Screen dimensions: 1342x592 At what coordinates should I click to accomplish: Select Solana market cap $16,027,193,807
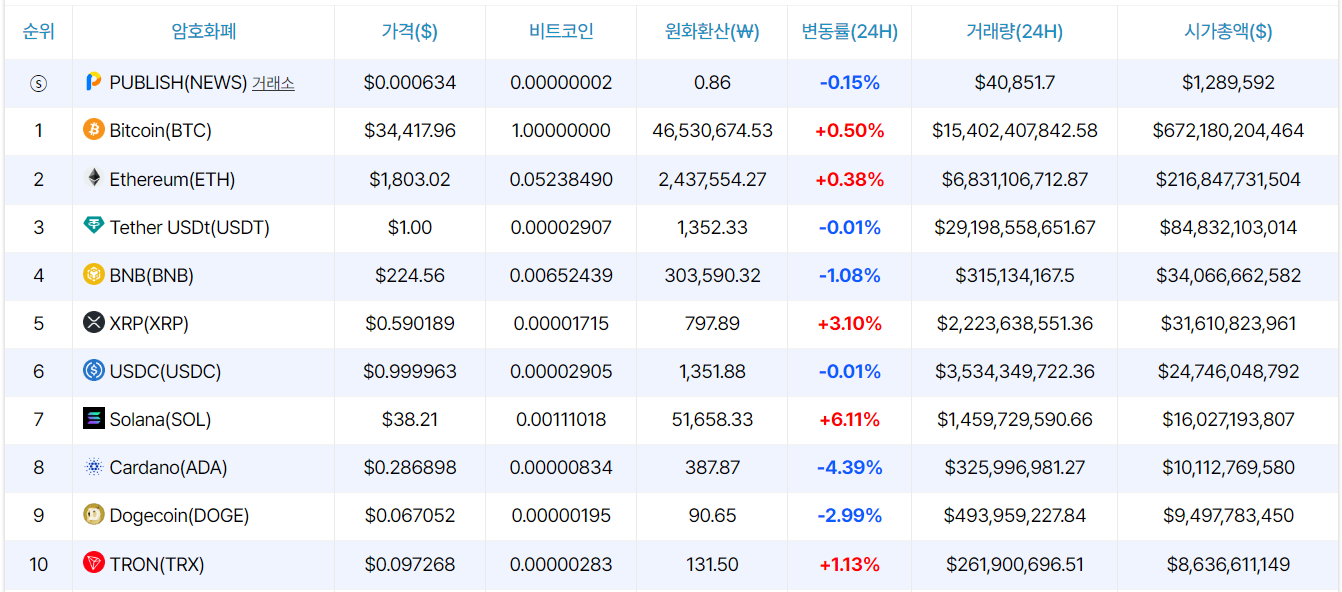pyautogui.click(x=1228, y=419)
